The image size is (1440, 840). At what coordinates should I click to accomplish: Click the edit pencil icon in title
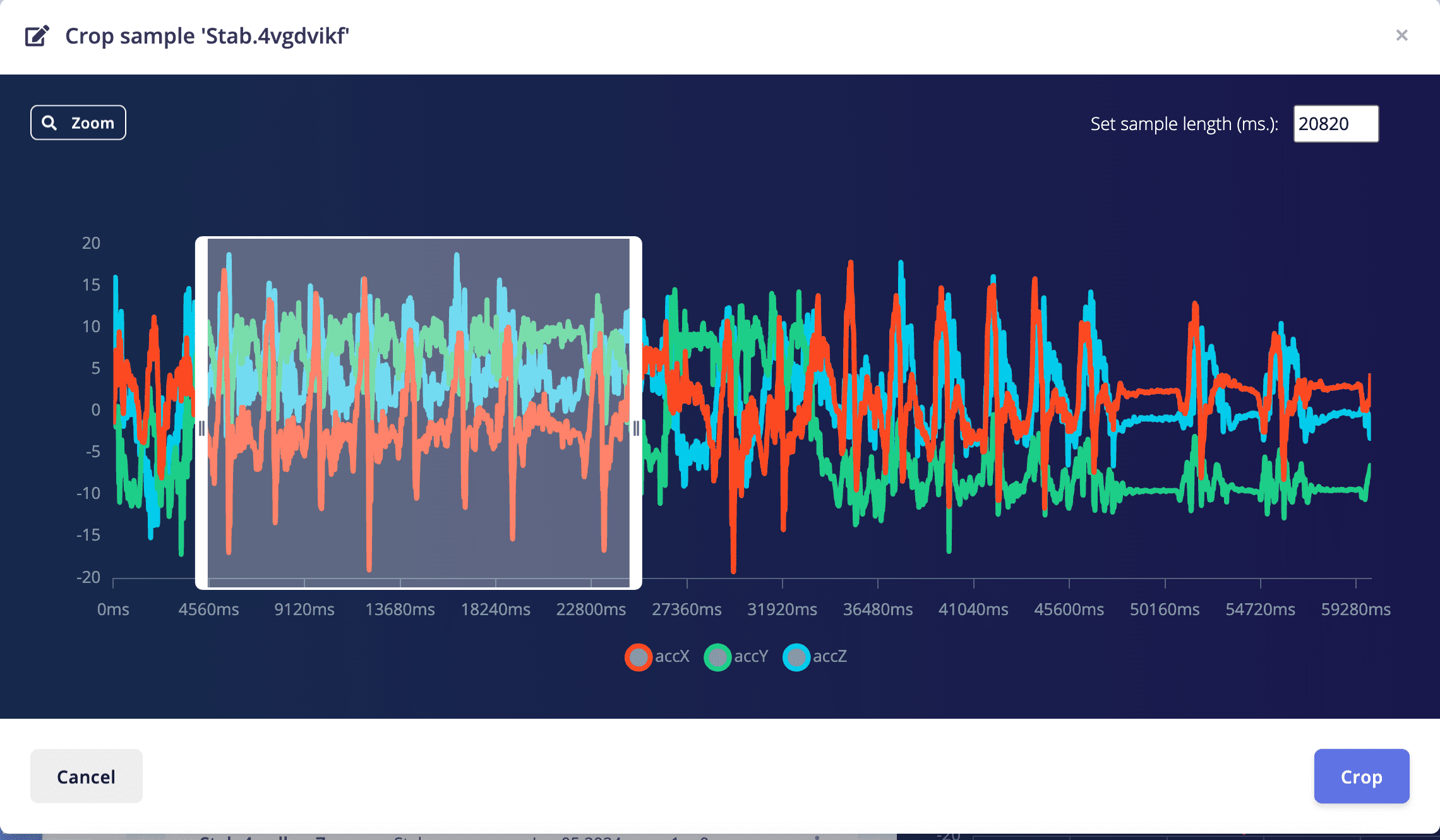pyautogui.click(x=37, y=36)
